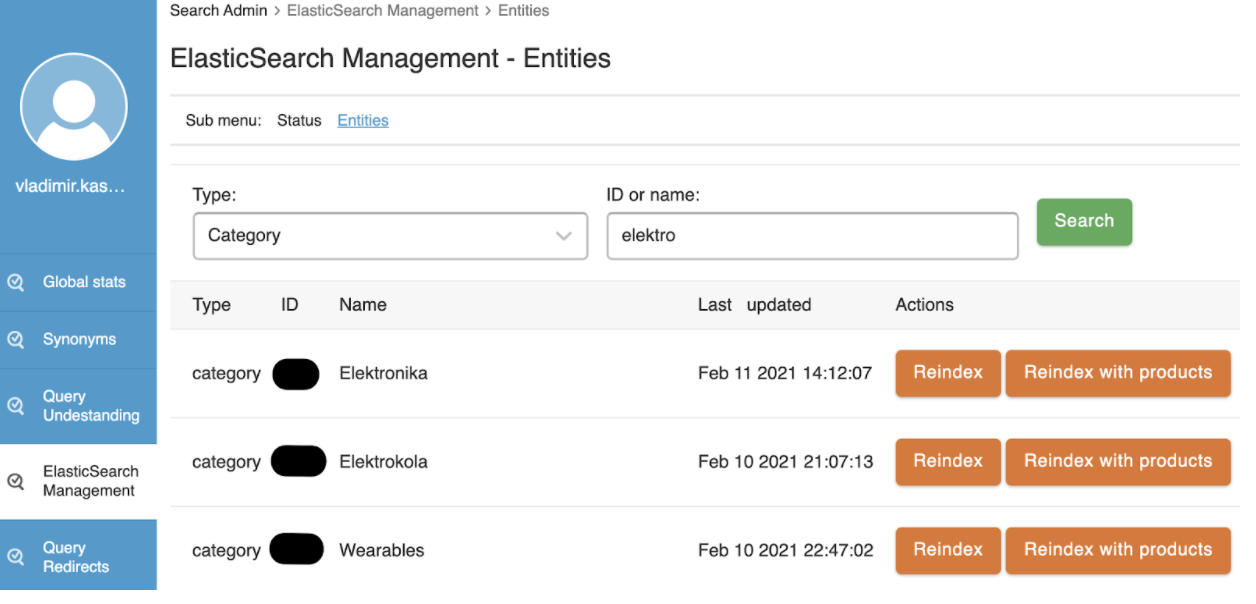Click Entities in the breadcrumb
1256x604 pixels.
coord(523,11)
